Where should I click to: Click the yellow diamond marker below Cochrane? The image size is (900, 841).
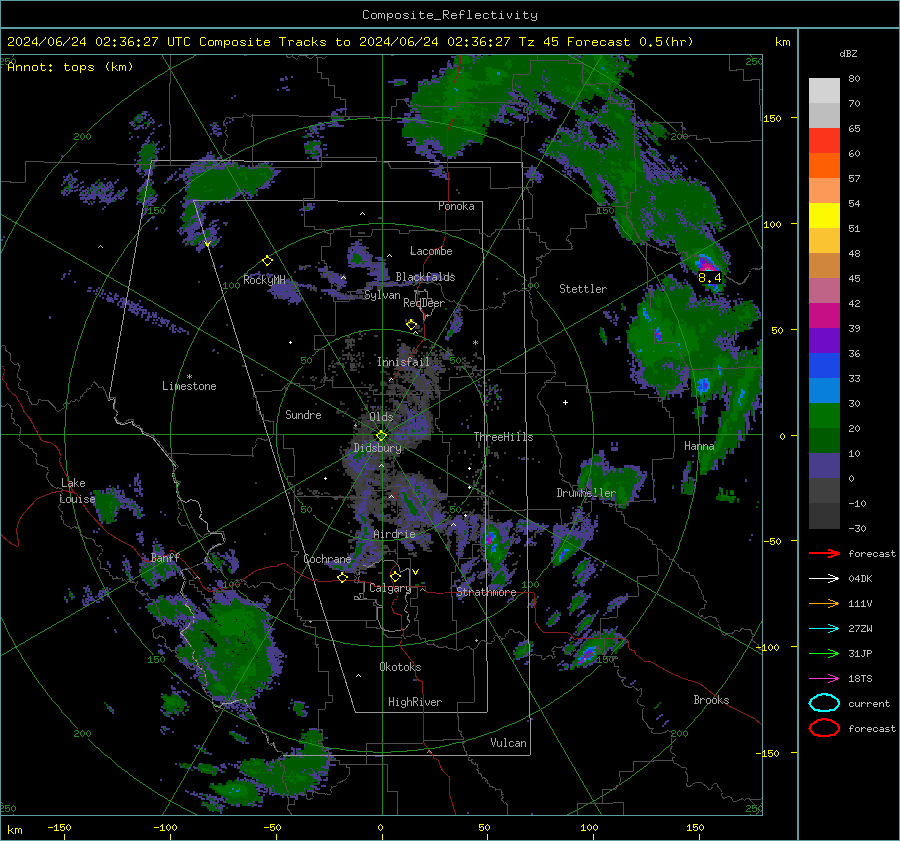pyautogui.click(x=343, y=578)
